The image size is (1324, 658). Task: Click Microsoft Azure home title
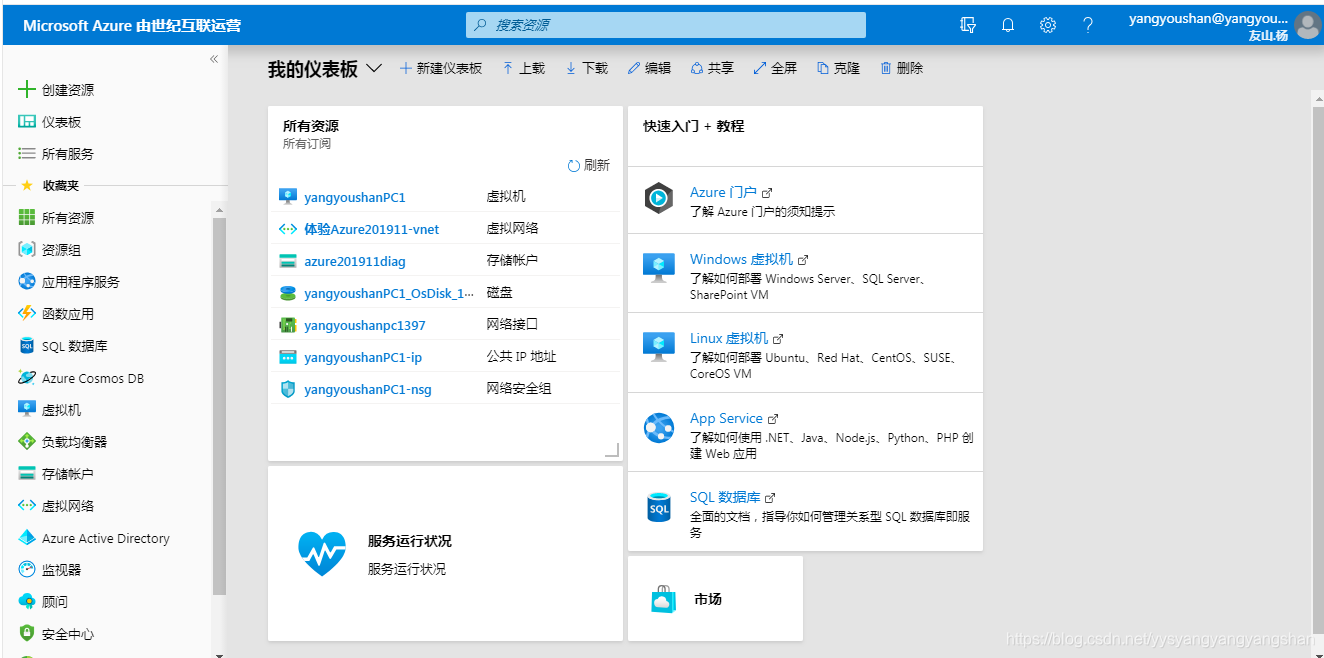pos(132,25)
